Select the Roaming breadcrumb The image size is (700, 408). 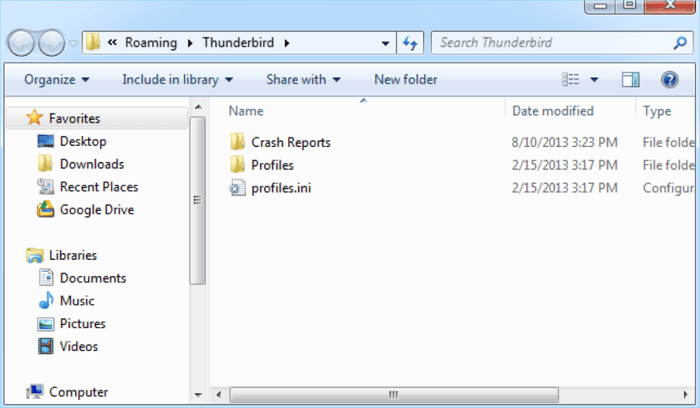click(151, 42)
